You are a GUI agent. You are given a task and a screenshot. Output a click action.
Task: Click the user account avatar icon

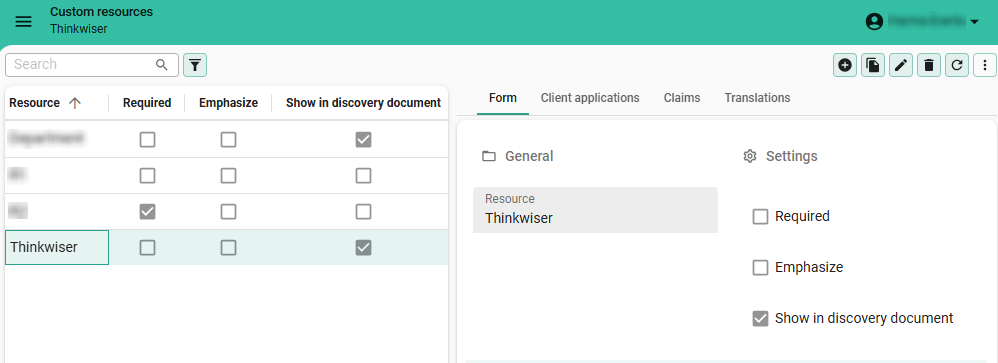(x=875, y=22)
